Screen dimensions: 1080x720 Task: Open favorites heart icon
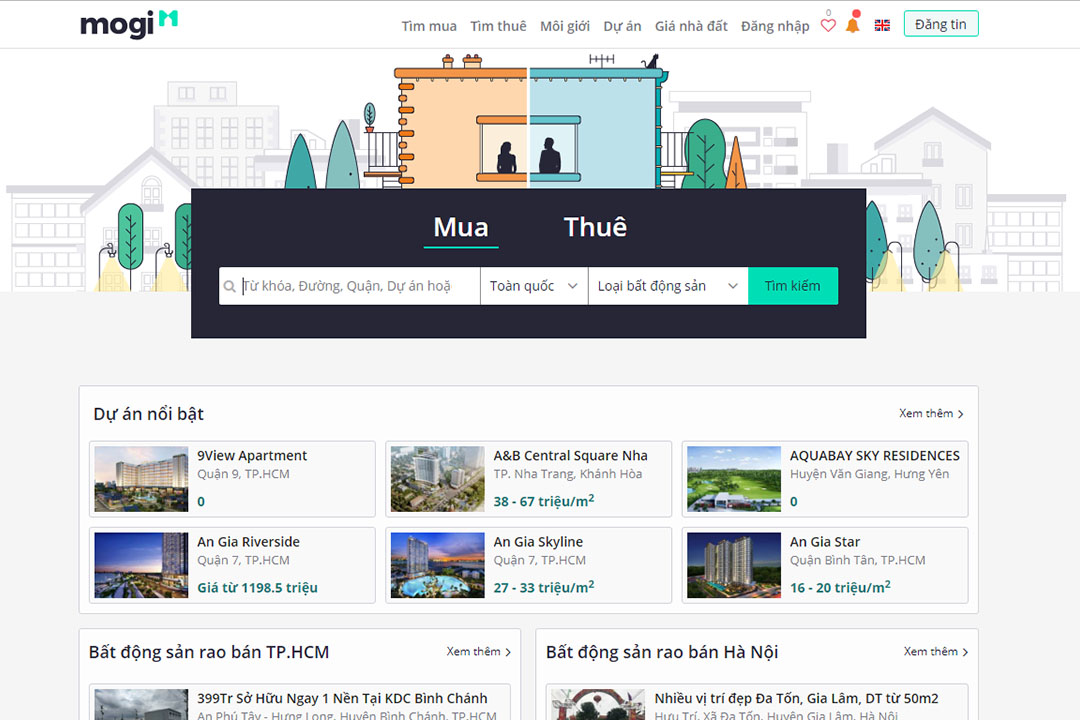pos(828,26)
